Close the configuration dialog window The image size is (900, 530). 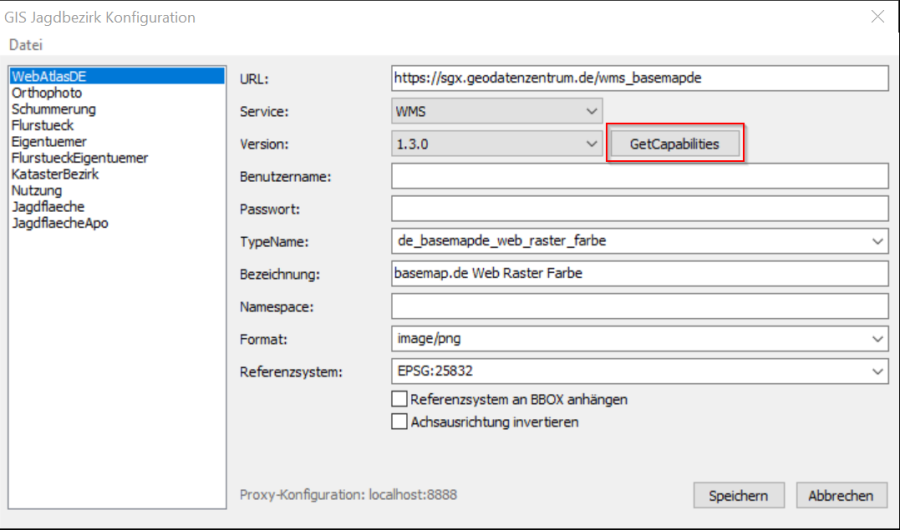(877, 17)
